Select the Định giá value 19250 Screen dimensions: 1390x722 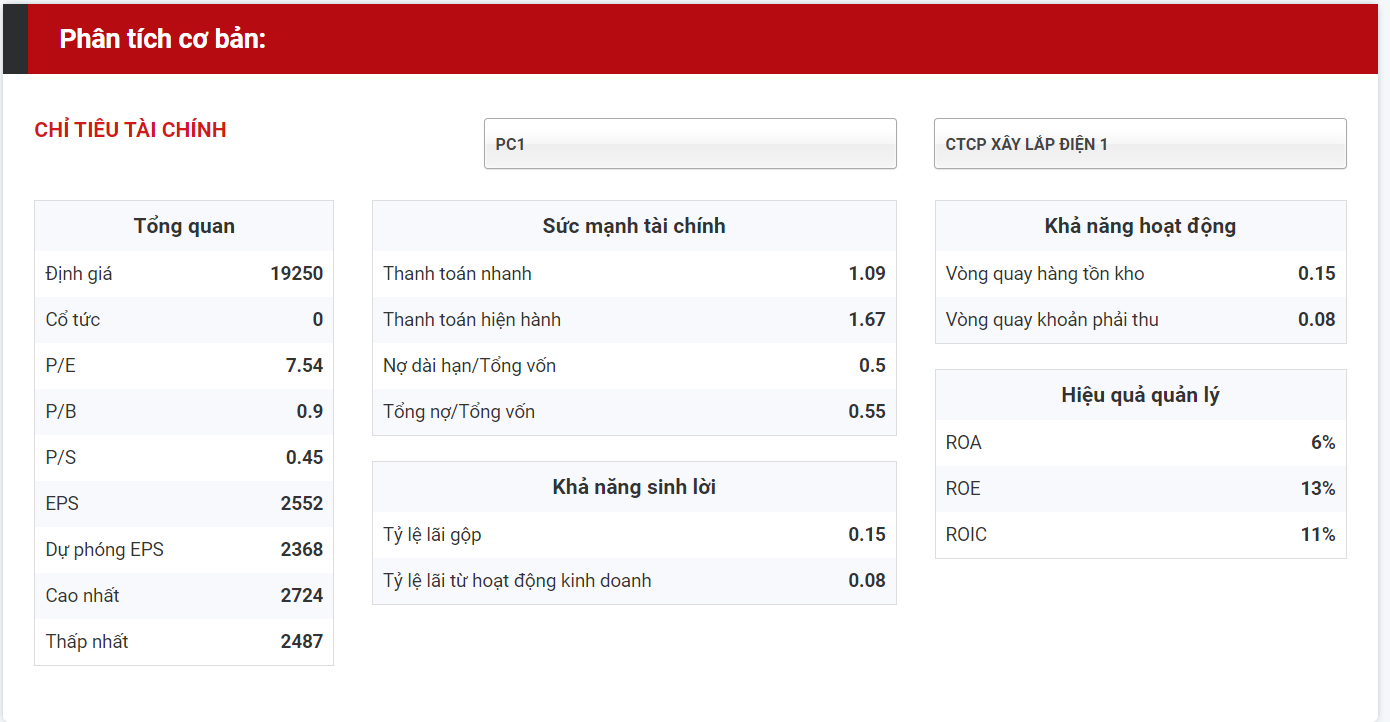coord(297,274)
